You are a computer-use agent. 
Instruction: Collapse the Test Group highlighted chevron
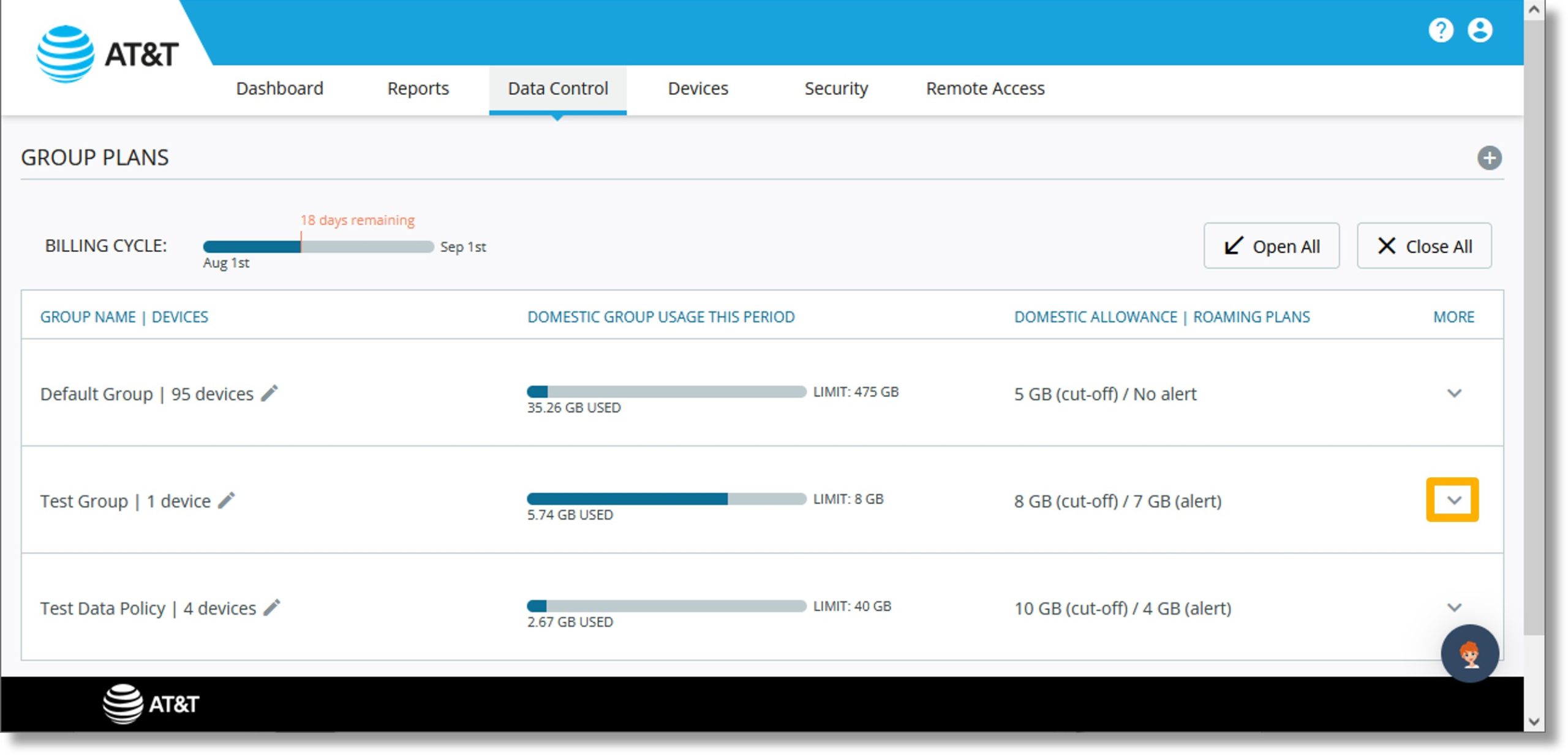[x=1452, y=499]
